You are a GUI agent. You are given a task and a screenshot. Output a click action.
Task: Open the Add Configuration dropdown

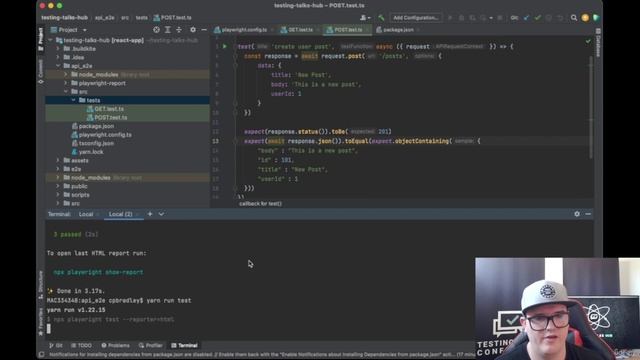click(416, 18)
